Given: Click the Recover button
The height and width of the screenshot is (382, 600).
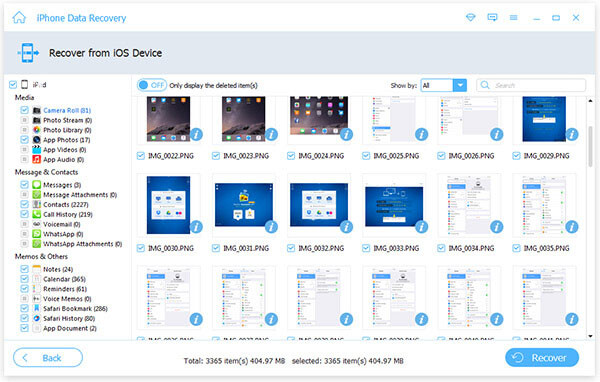Looking at the screenshot, I should (x=542, y=358).
